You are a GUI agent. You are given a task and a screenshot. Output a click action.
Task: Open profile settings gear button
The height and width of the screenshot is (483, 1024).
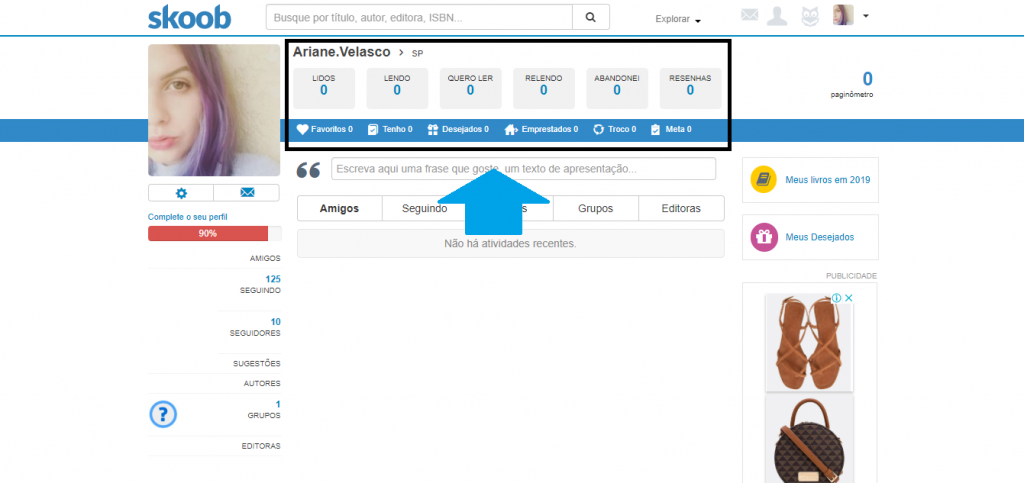click(181, 193)
